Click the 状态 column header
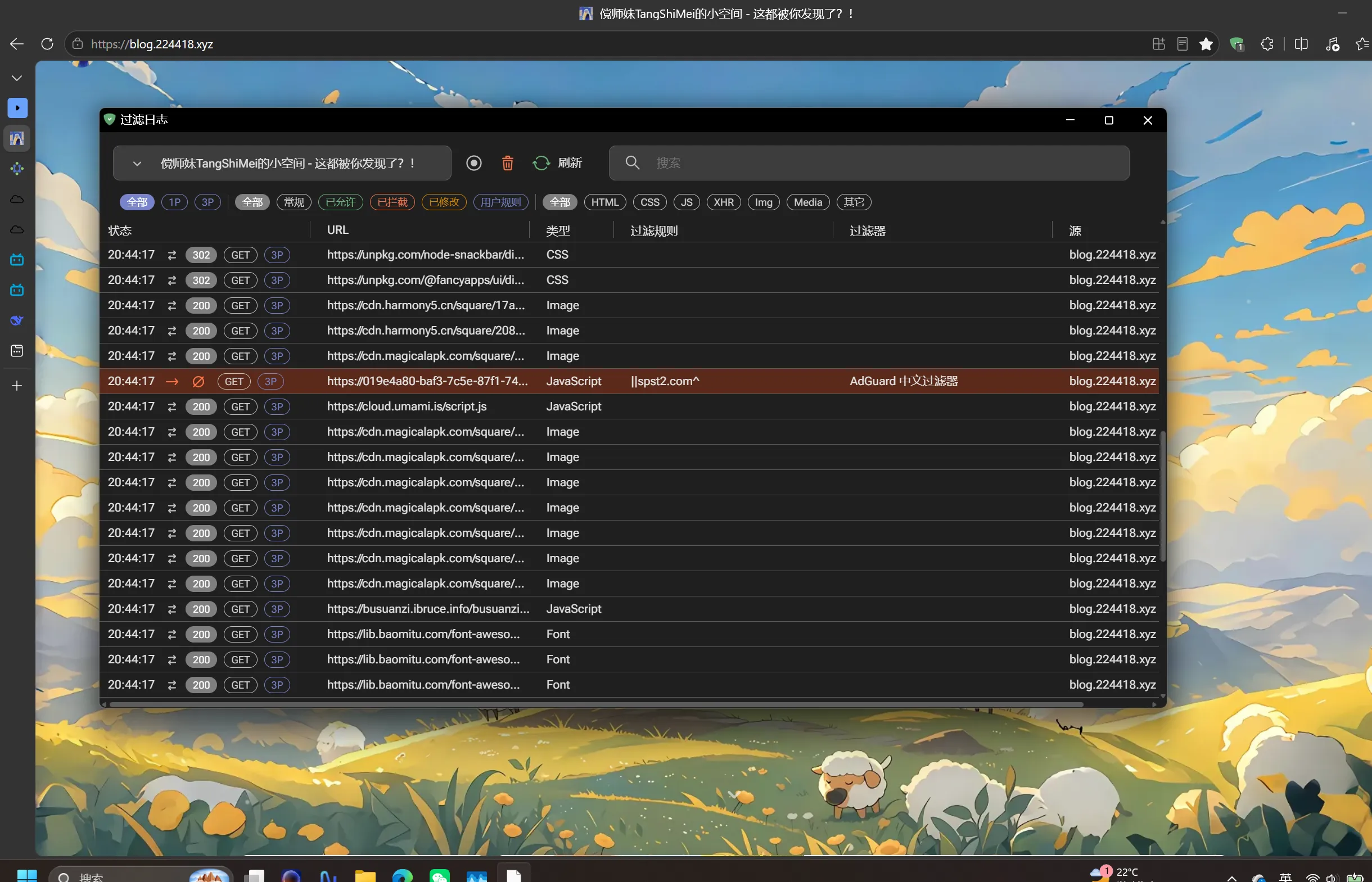The image size is (1372, 882). (x=120, y=231)
